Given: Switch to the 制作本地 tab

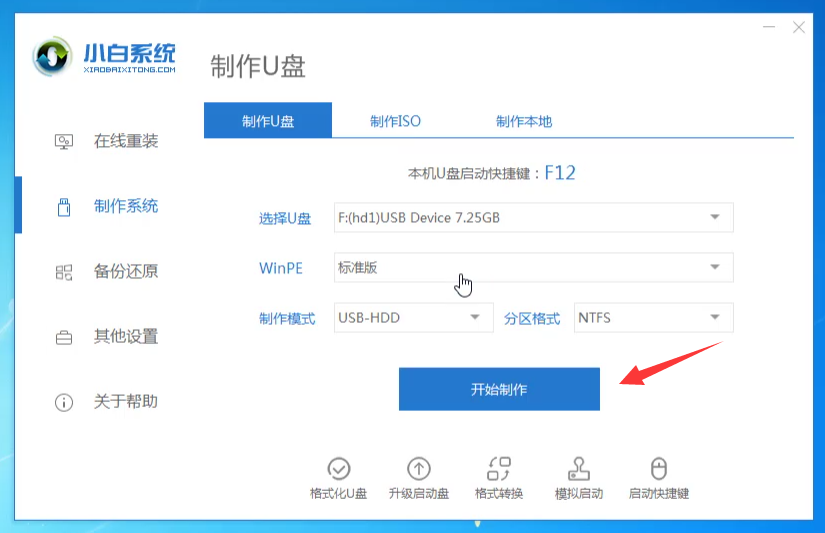Looking at the screenshot, I should pyautogui.click(x=524, y=121).
